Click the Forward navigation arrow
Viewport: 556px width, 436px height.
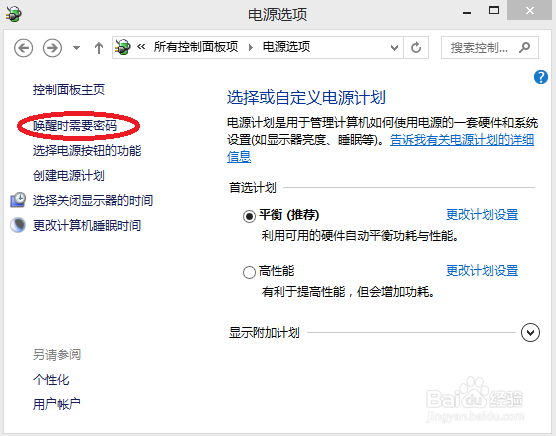click(52, 47)
